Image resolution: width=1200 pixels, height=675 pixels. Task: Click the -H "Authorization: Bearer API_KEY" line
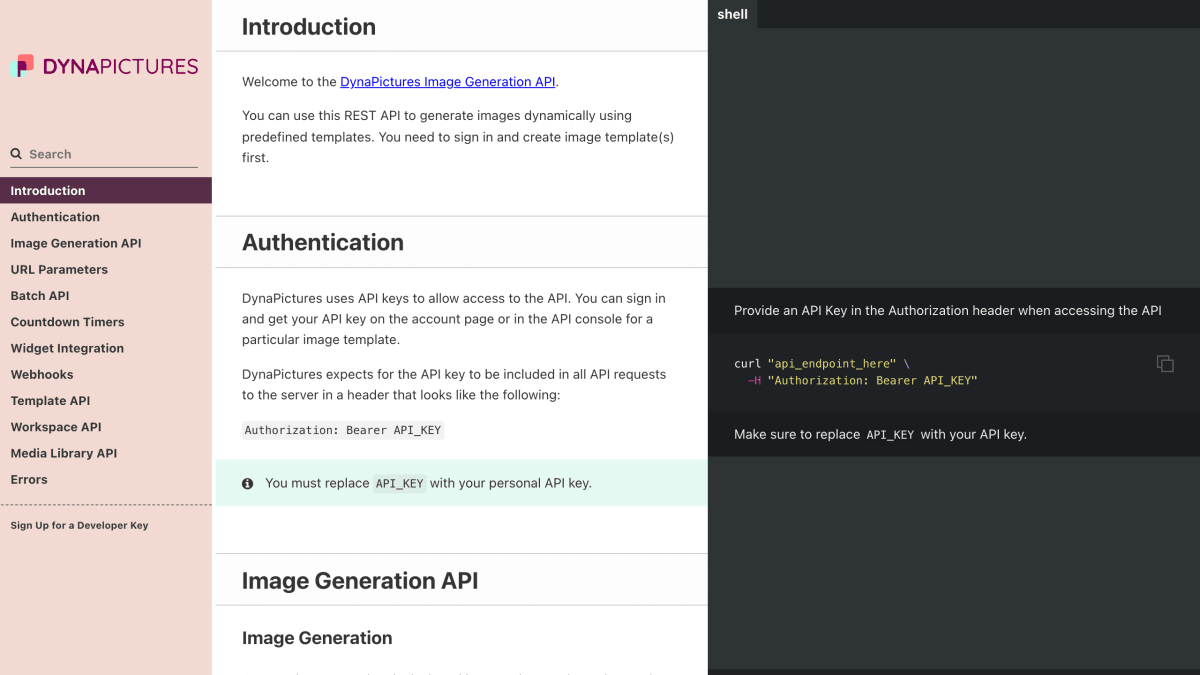tap(862, 381)
